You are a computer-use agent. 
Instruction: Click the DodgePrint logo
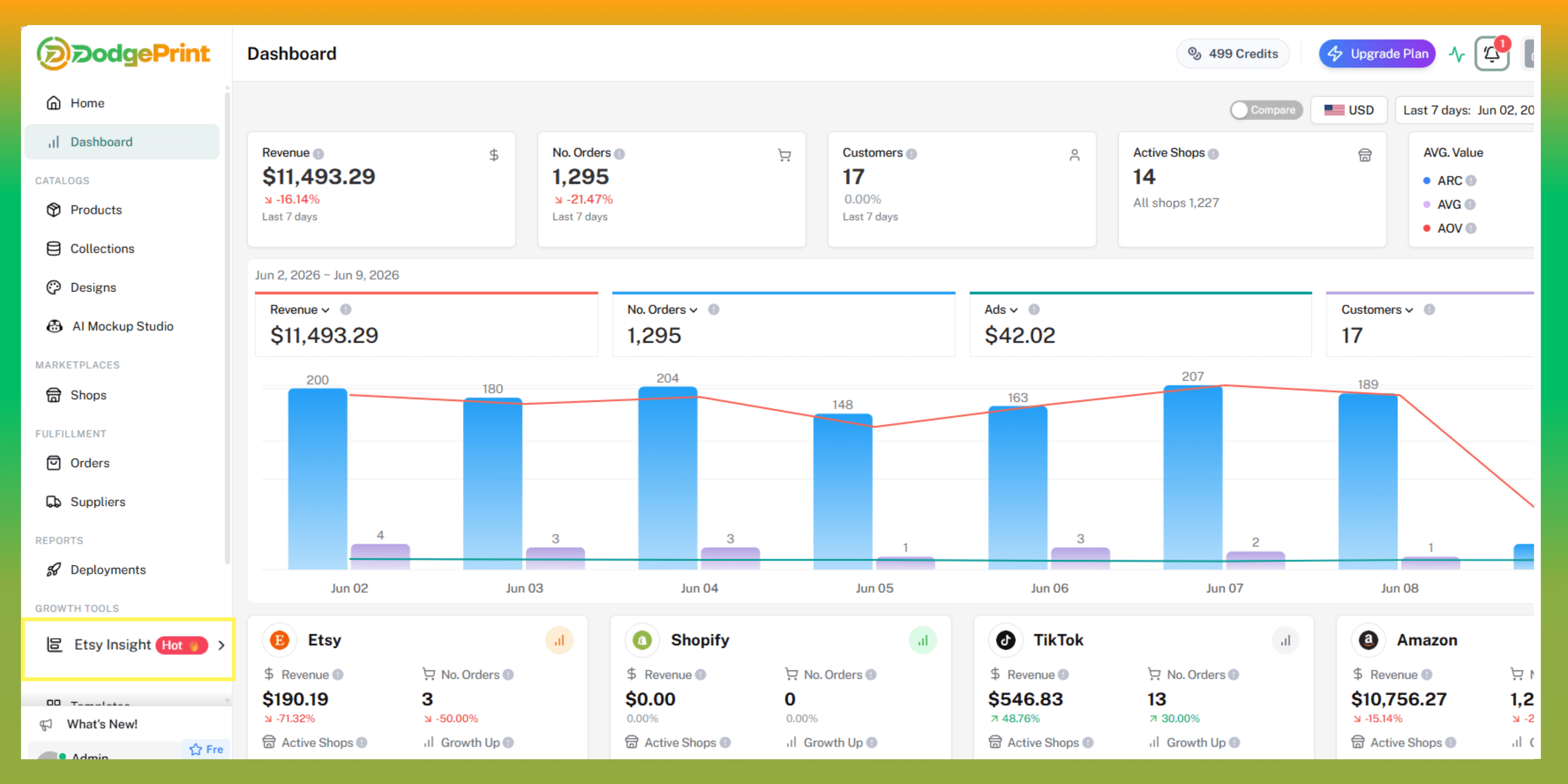[x=124, y=54]
